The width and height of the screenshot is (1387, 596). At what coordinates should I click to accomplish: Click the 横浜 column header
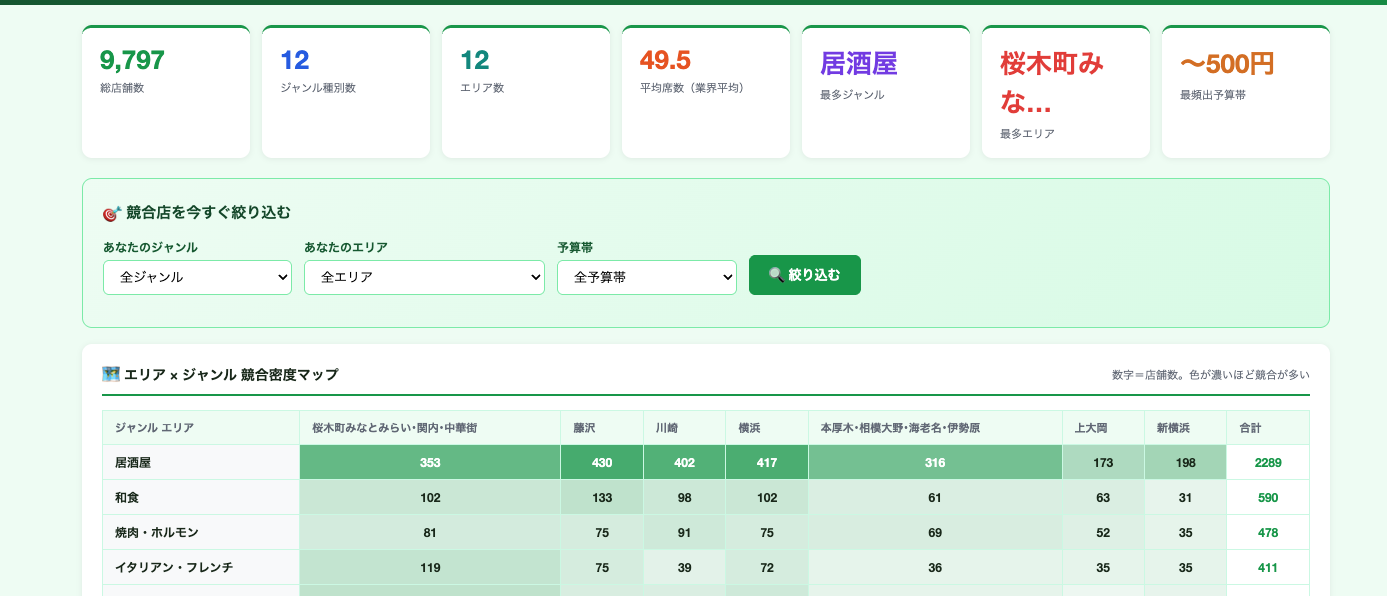(767, 428)
